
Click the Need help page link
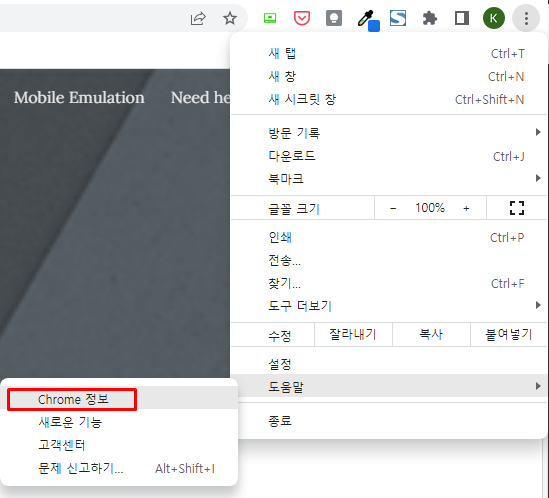tap(200, 97)
